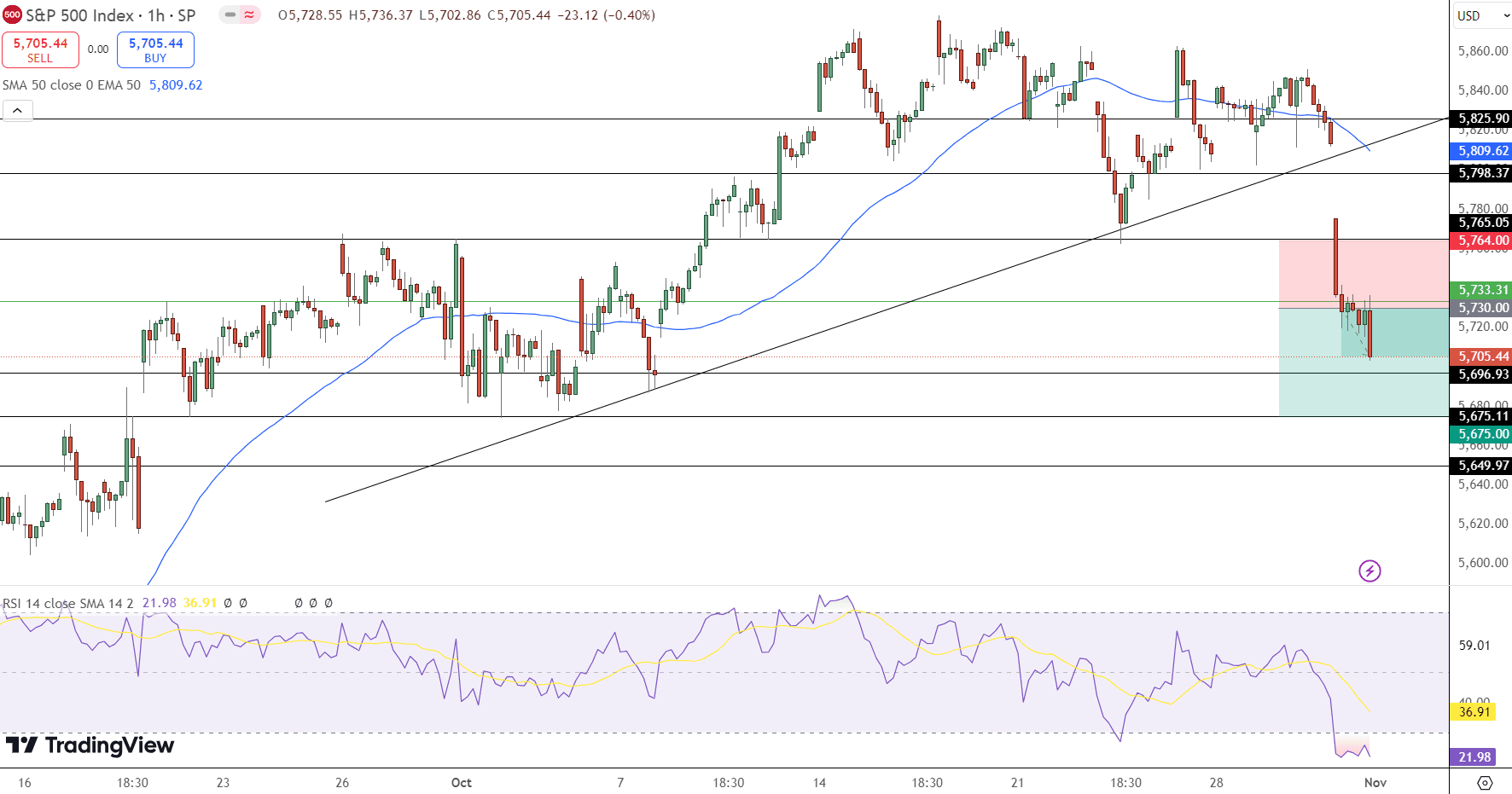Click the blue 5,809.62 SMA price label

1483,151
